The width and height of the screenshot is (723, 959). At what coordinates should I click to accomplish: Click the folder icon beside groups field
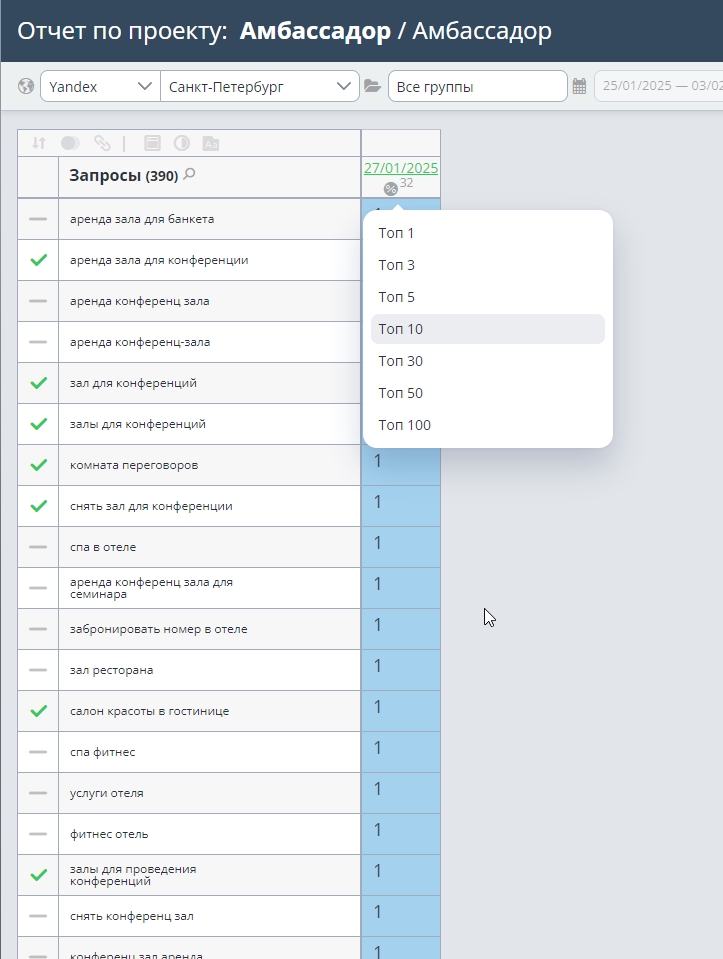coord(373,86)
